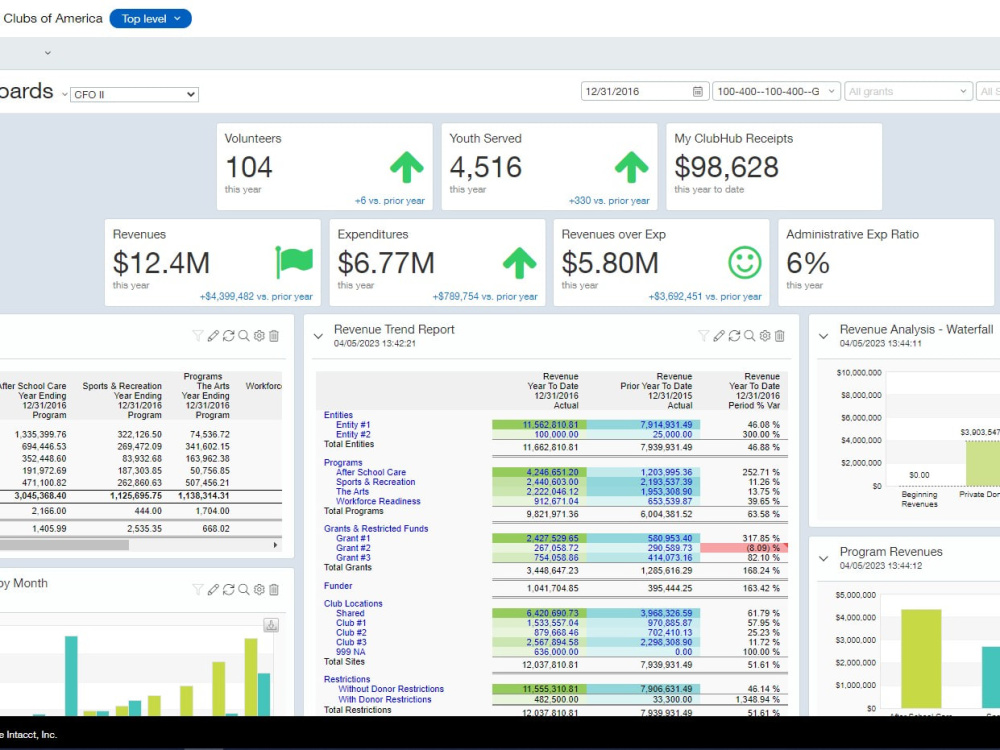
Task: Click the smiley face on Revenues over Exp
Action: (x=745, y=263)
